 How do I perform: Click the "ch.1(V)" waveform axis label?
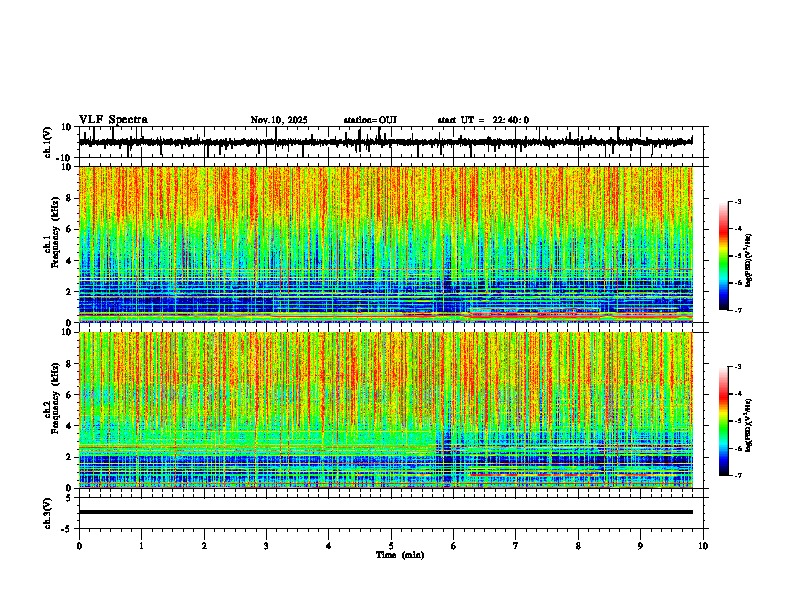(48, 142)
